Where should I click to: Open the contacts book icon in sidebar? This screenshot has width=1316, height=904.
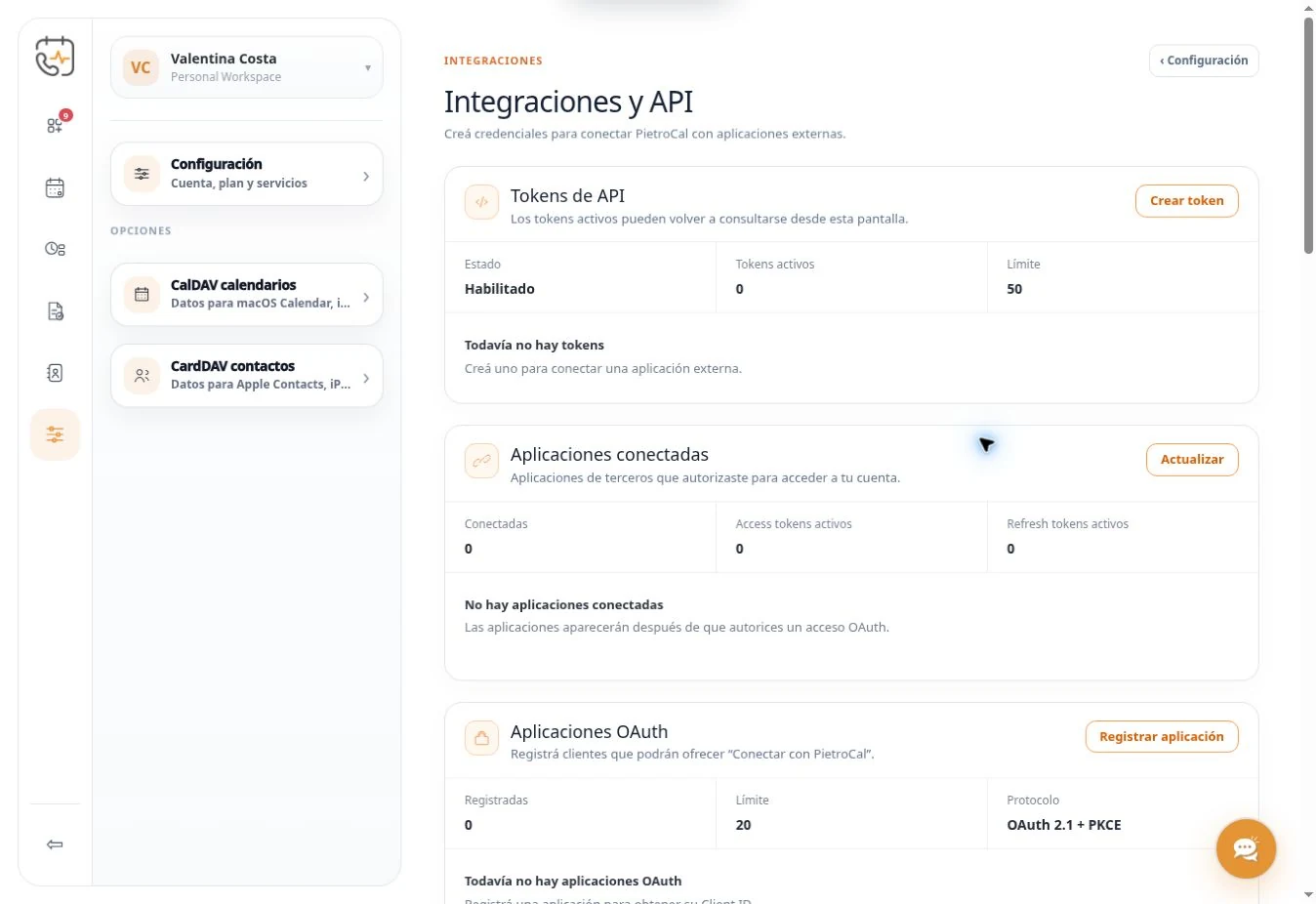55,373
